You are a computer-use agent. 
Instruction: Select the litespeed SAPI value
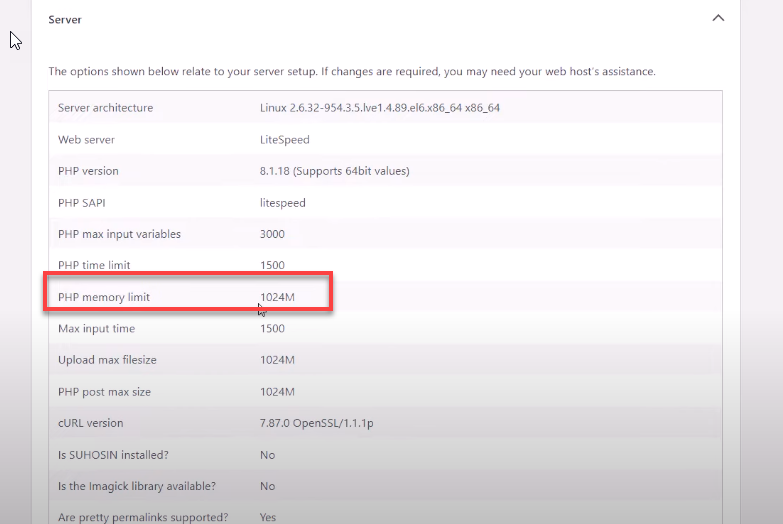[283, 203]
